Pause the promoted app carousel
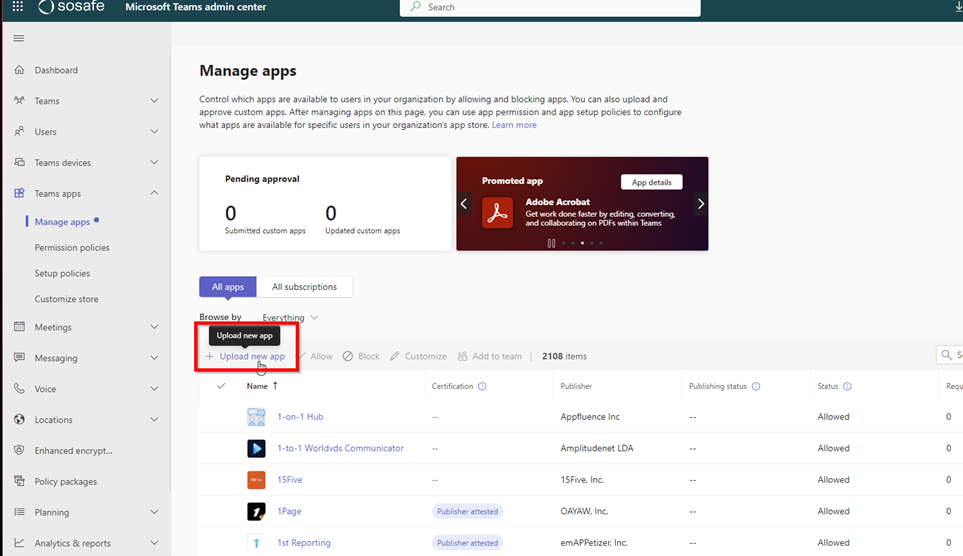Screen dimensions: 963x556 click(551, 243)
